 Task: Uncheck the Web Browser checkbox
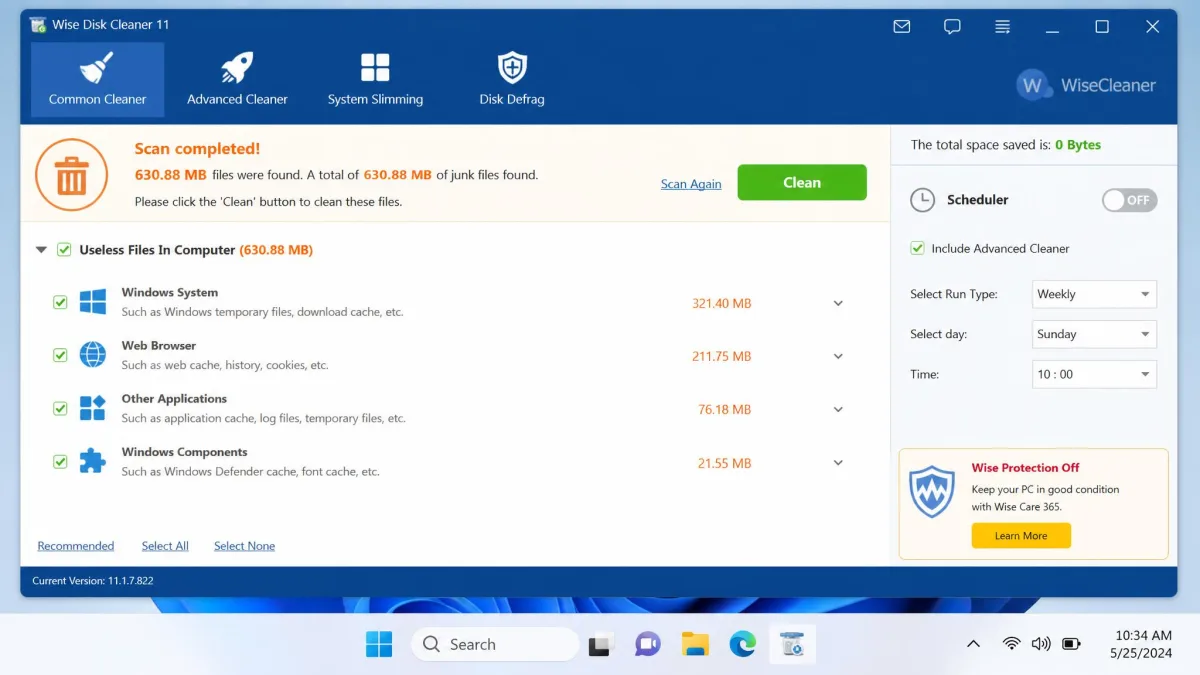click(60, 355)
